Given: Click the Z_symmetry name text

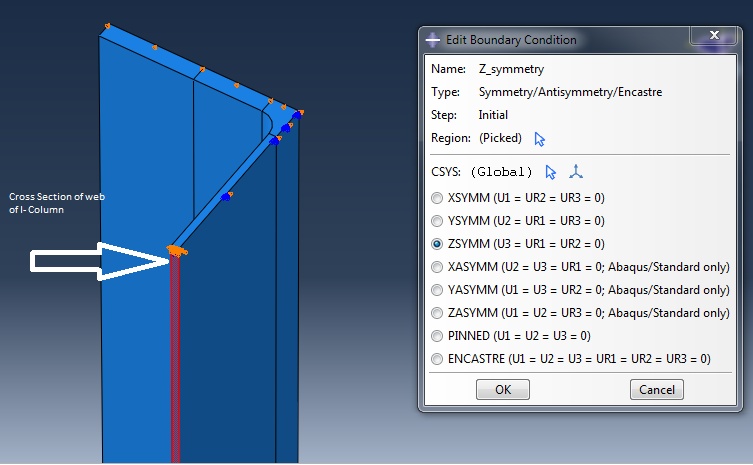Looking at the screenshot, I should click(511, 70).
